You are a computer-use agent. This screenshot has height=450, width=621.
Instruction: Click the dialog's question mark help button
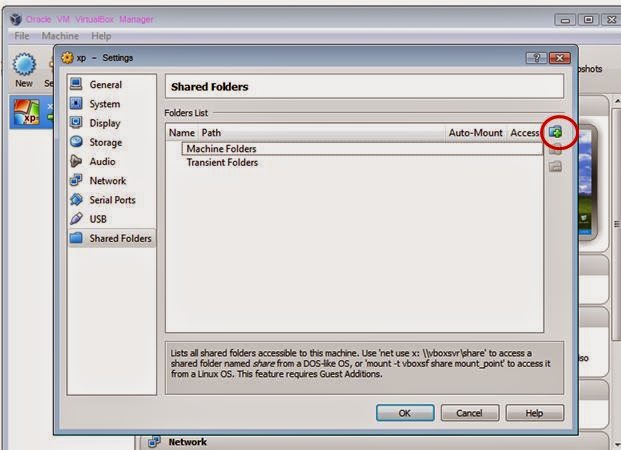537,58
